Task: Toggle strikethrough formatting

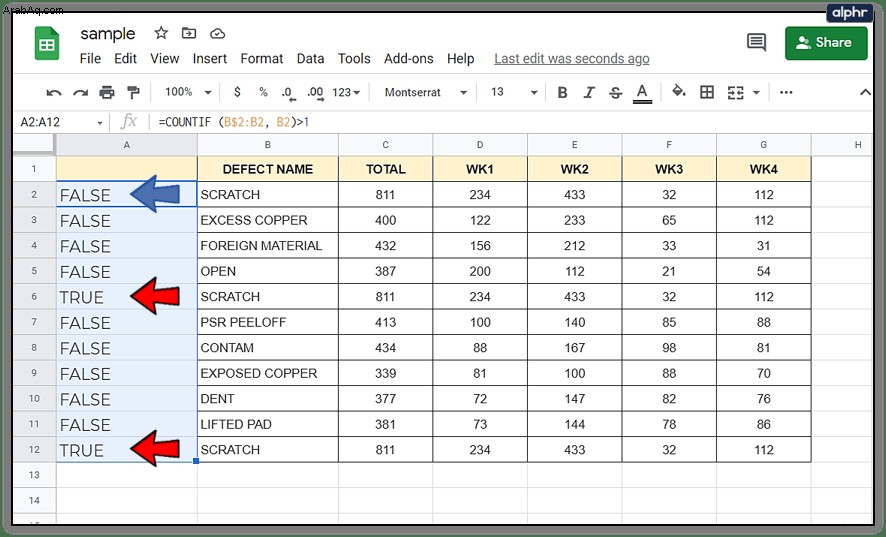Action: click(x=615, y=93)
